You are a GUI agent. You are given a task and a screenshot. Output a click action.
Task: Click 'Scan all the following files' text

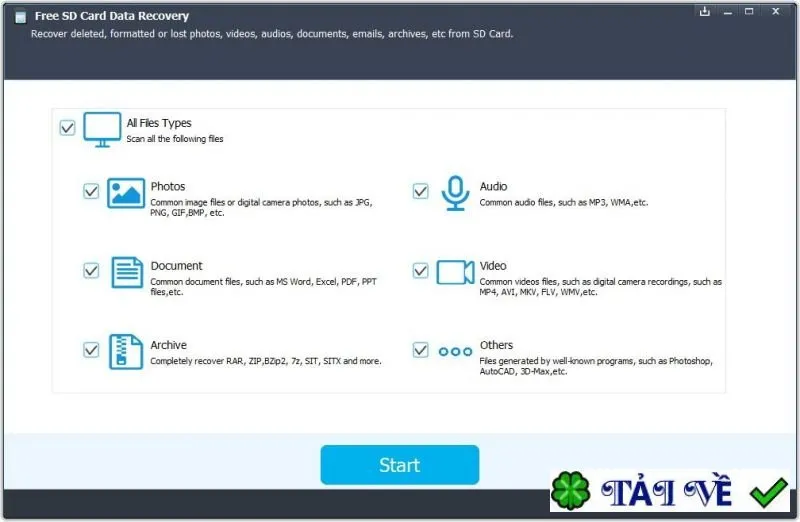click(x=174, y=139)
